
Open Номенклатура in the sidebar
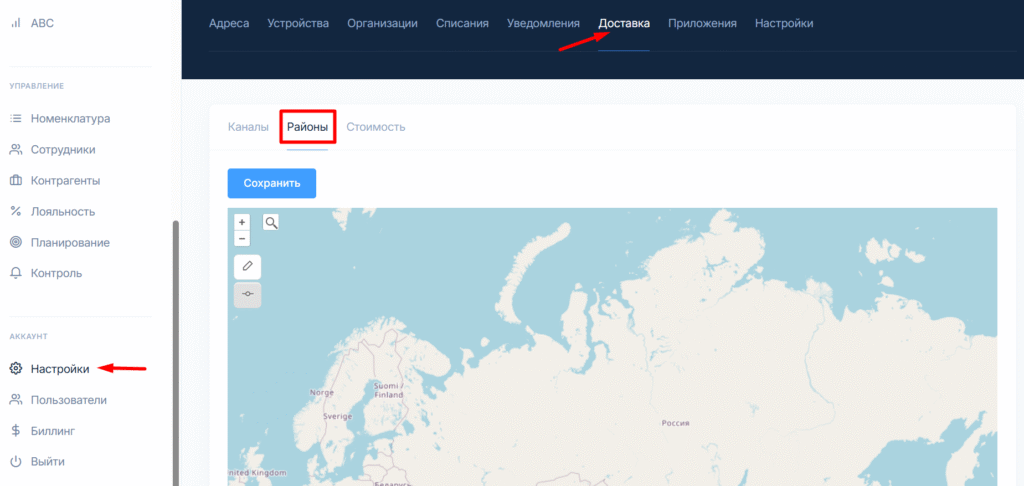[70, 119]
